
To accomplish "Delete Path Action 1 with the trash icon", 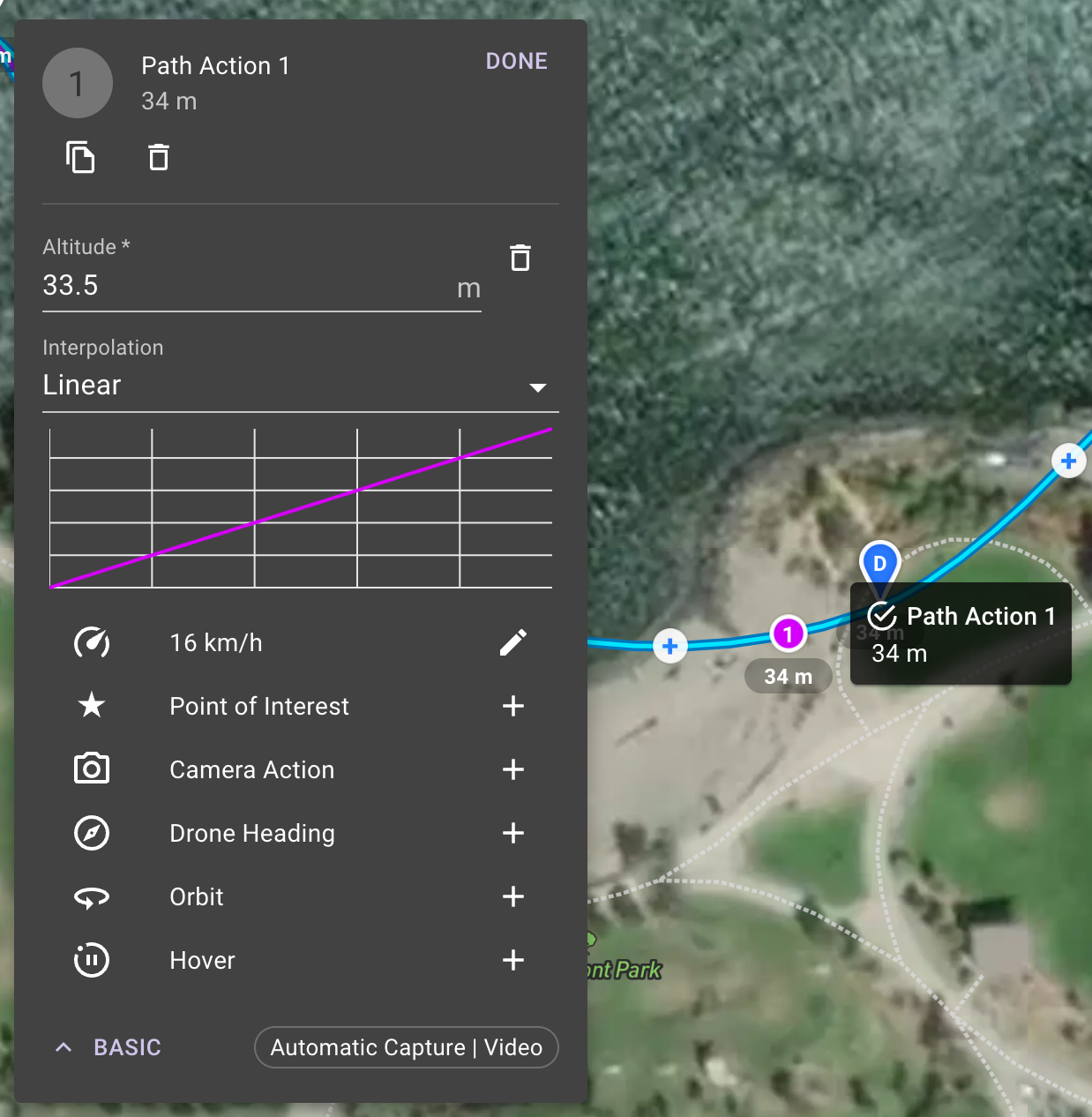I will pos(159,156).
